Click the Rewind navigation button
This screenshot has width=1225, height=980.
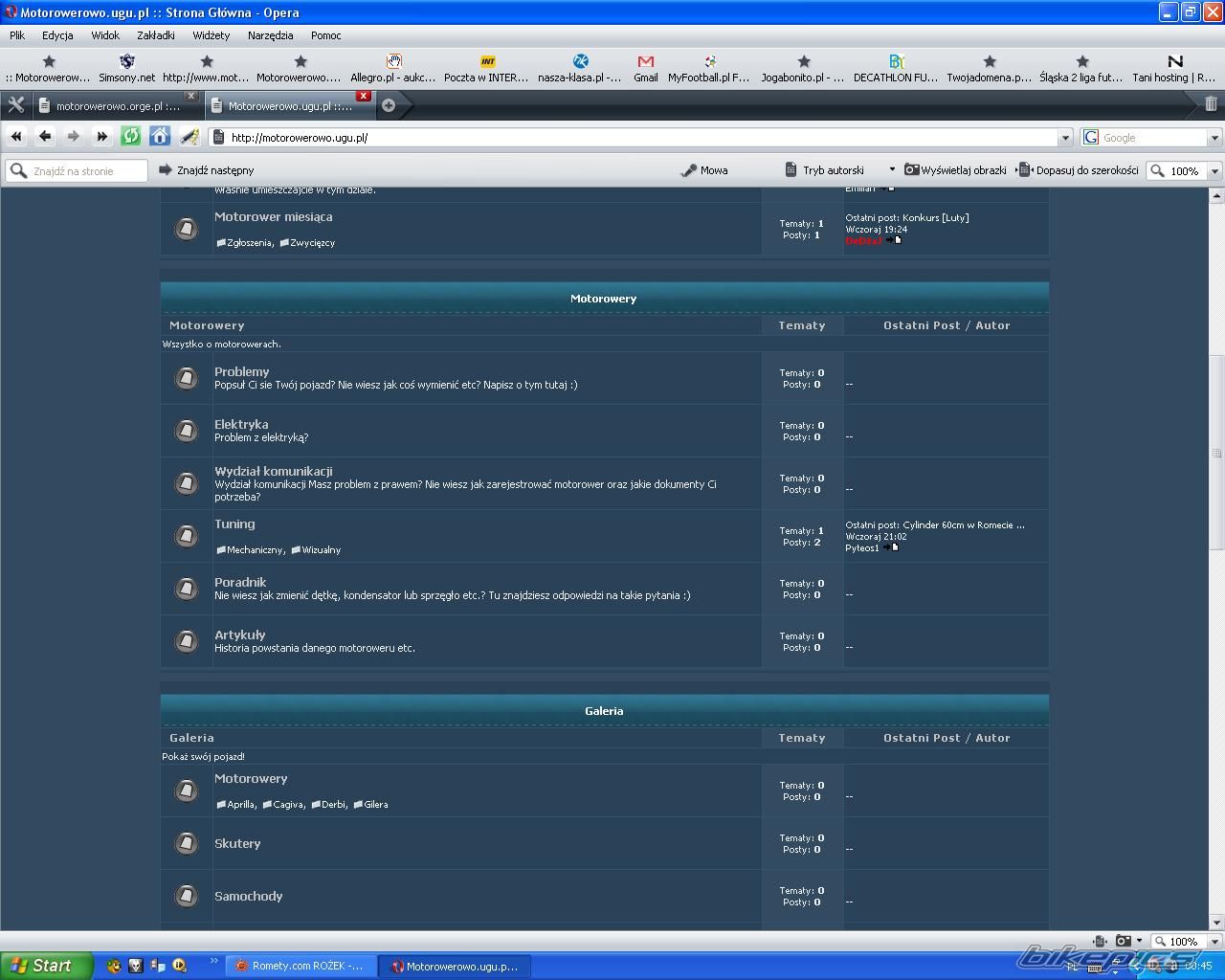pos(16,137)
